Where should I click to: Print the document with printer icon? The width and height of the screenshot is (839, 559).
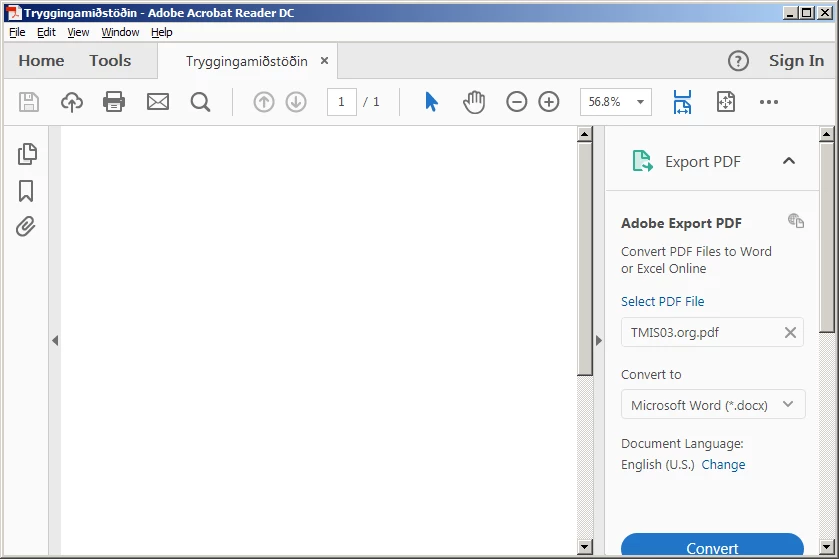[x=114, y=102]
